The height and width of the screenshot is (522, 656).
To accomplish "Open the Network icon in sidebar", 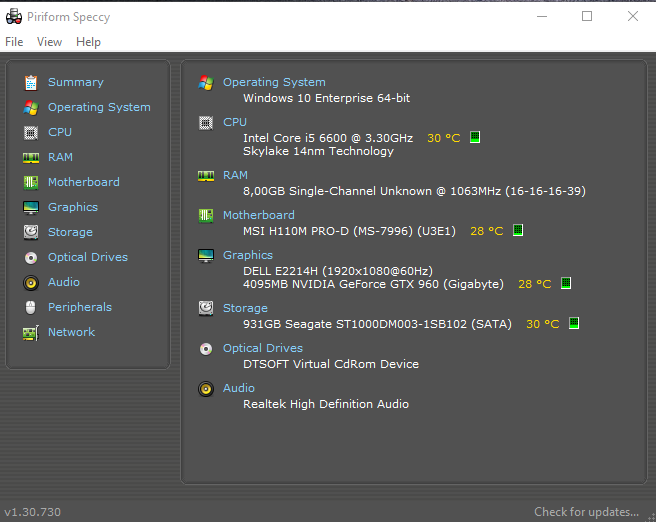I will tap(30, 332).
